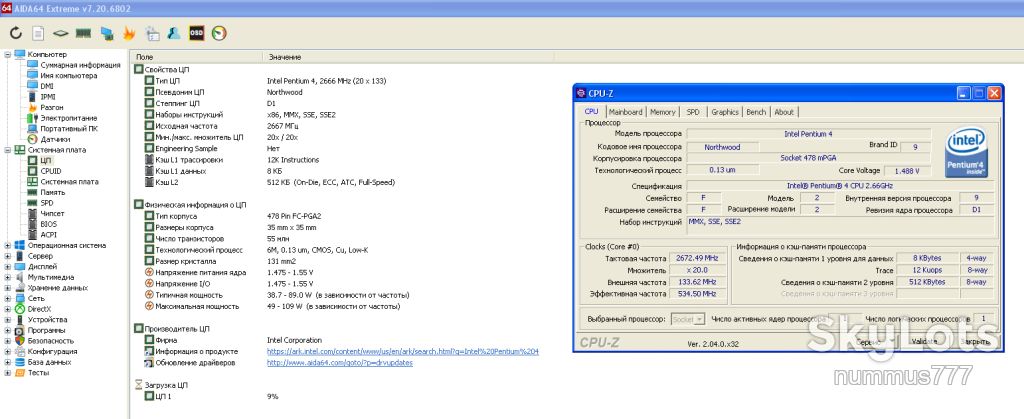This screenshot has height=419, width=1024.
Task: Select the ЦП tree item
Action: [x=45, y=160]
